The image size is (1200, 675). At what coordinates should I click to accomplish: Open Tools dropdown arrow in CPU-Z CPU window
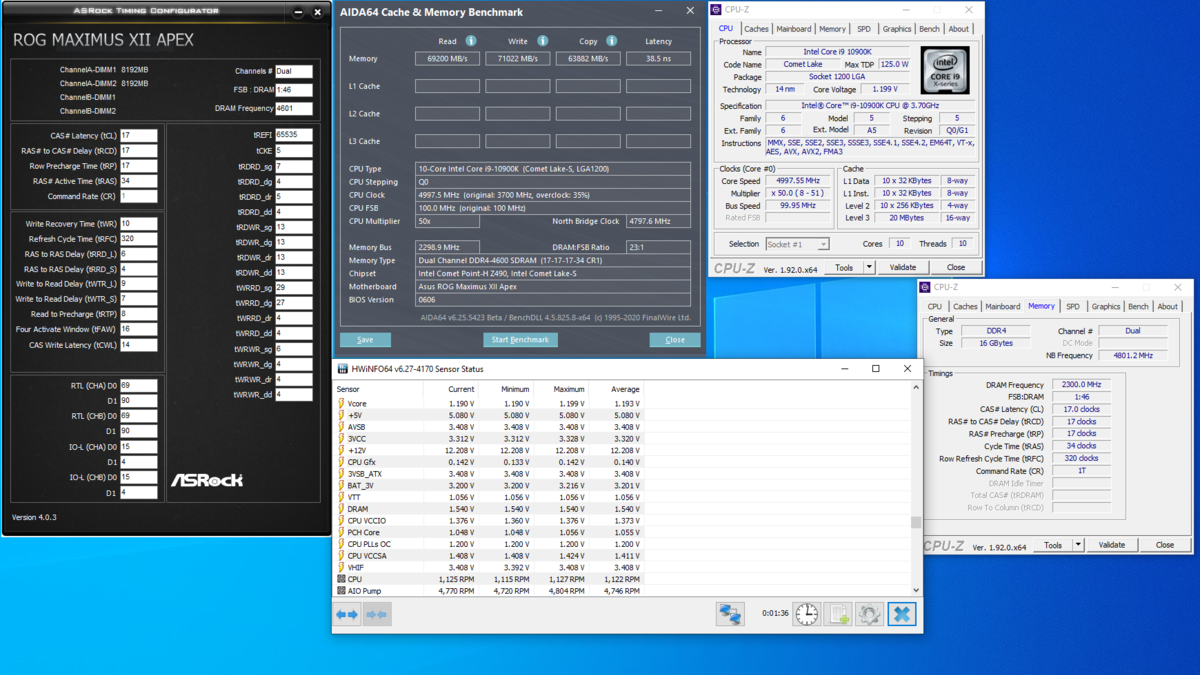point(869,267)
